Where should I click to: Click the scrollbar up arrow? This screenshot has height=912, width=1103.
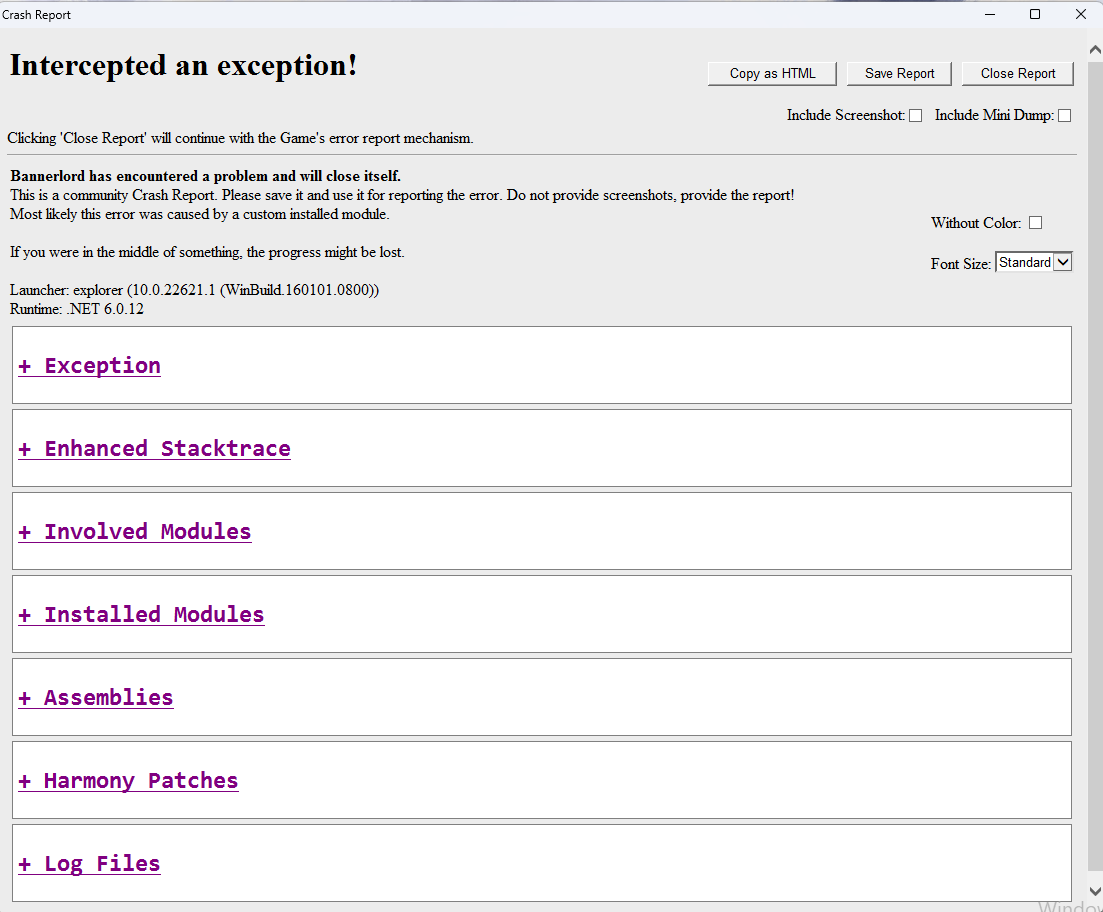click(x=1095, y=50)
